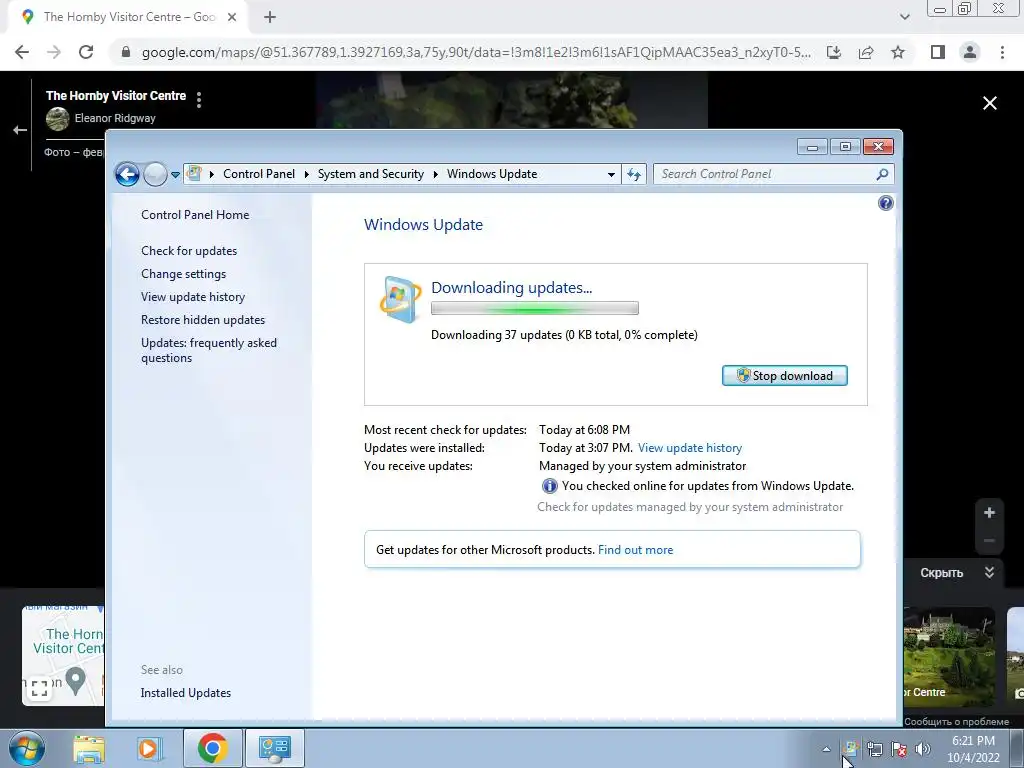Expand arrow after System and Security breadcrumb
The height and width of the screenshot is (768, 1024).
(x=436, y=174)
